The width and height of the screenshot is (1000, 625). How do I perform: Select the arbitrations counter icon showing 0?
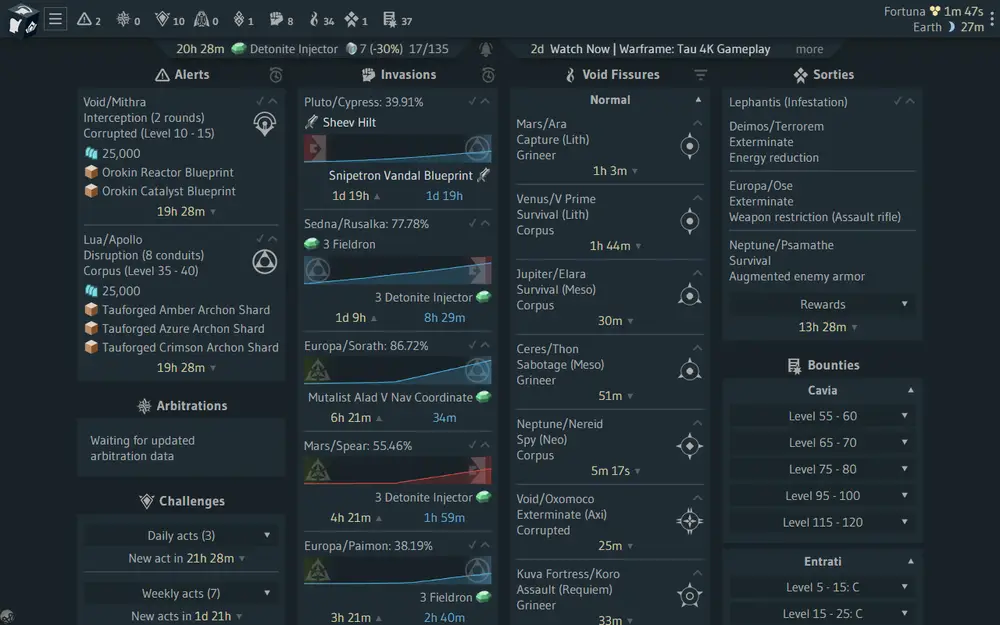(123, 20)
